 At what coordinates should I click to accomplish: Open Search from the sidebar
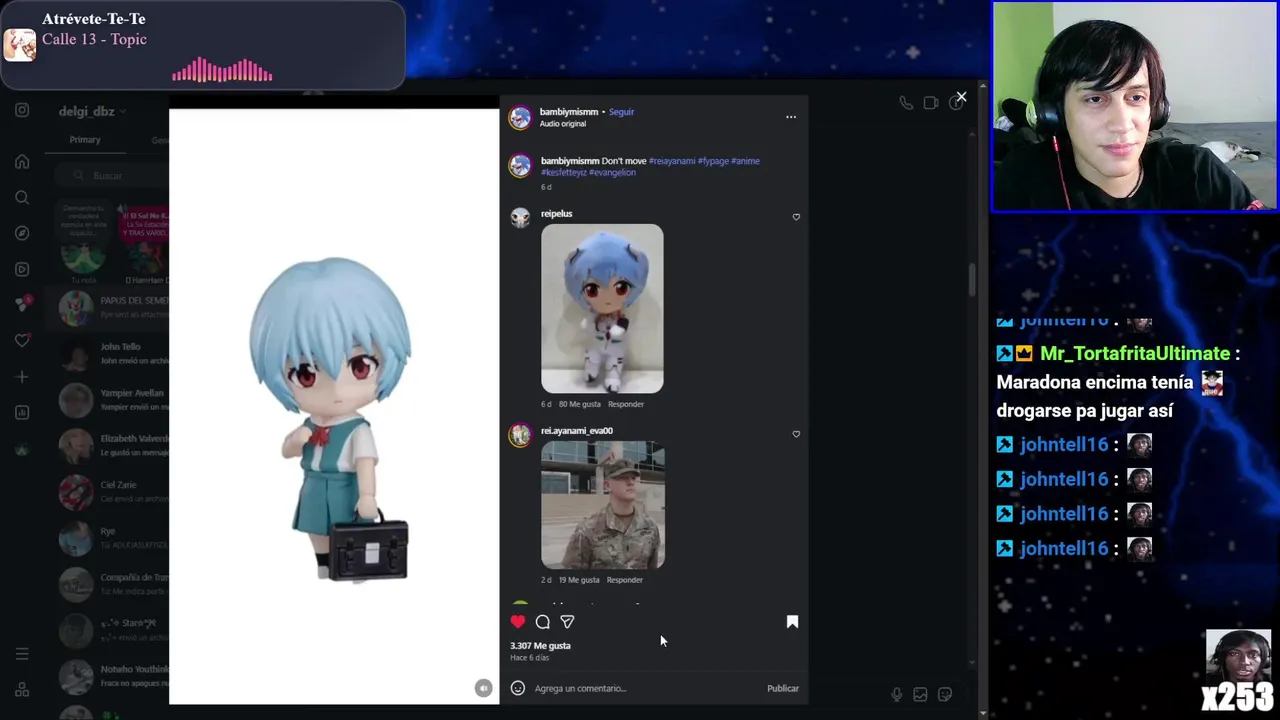pyautogui.click(x=22, y=197)
